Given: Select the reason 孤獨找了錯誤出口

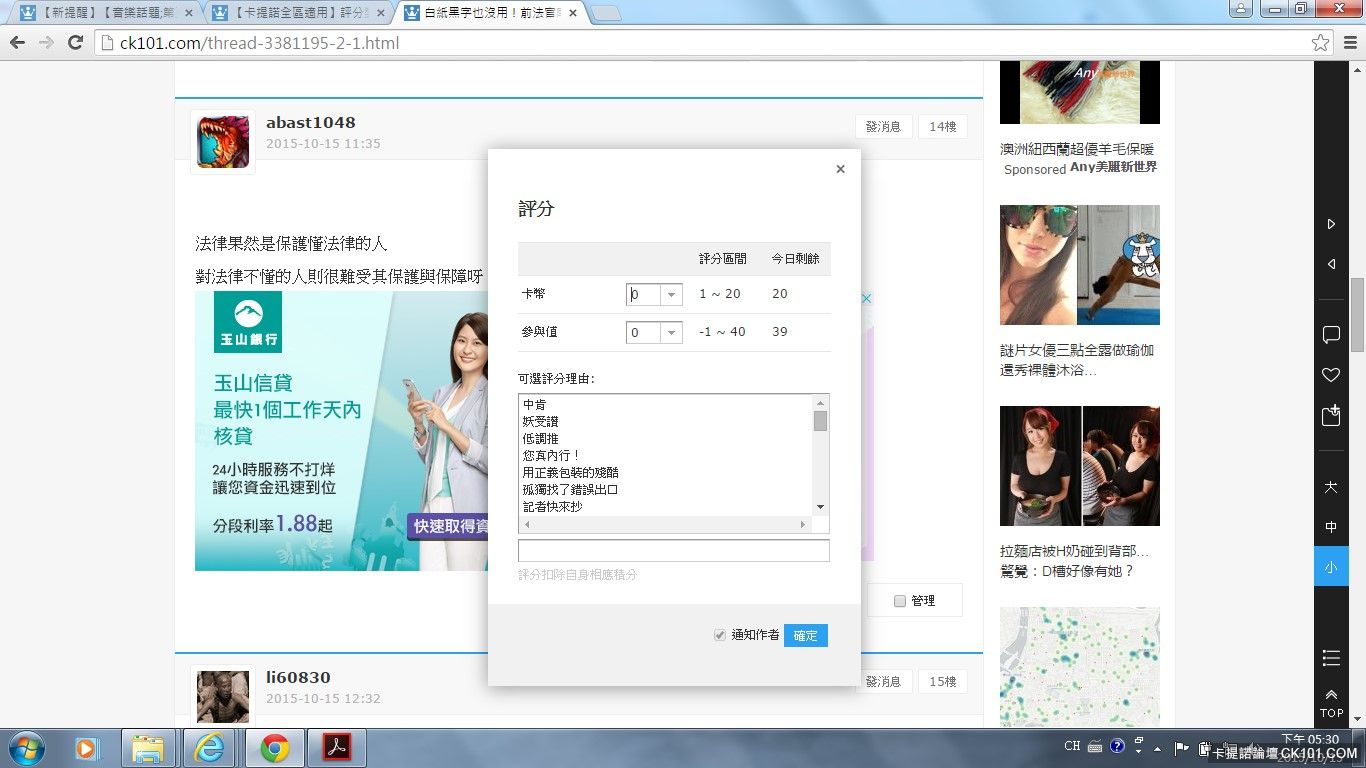Looking at the screenshot, I should tap(570, 490).
